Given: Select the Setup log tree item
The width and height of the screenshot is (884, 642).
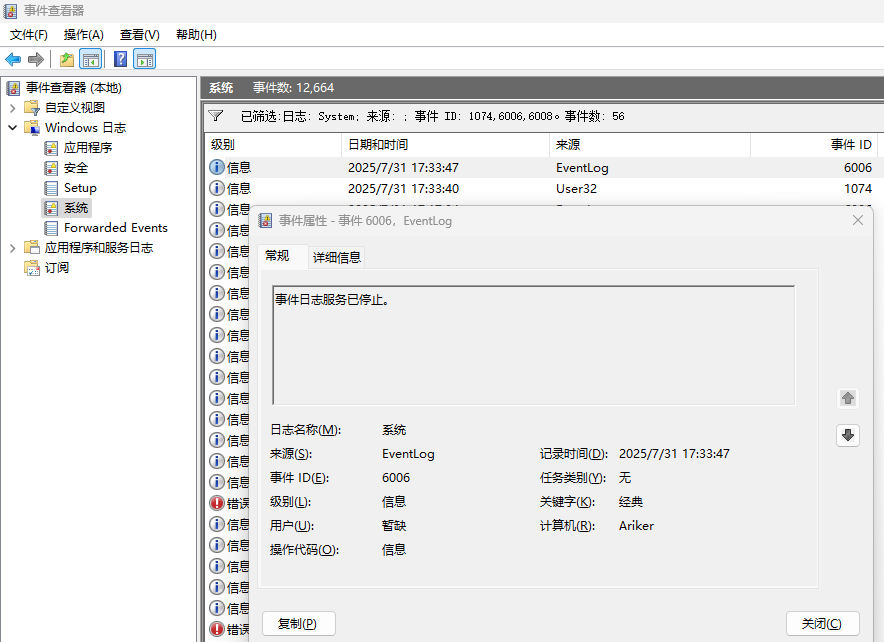Looking at the screenshot, I should pyautogui.click(x=80, y=188).
